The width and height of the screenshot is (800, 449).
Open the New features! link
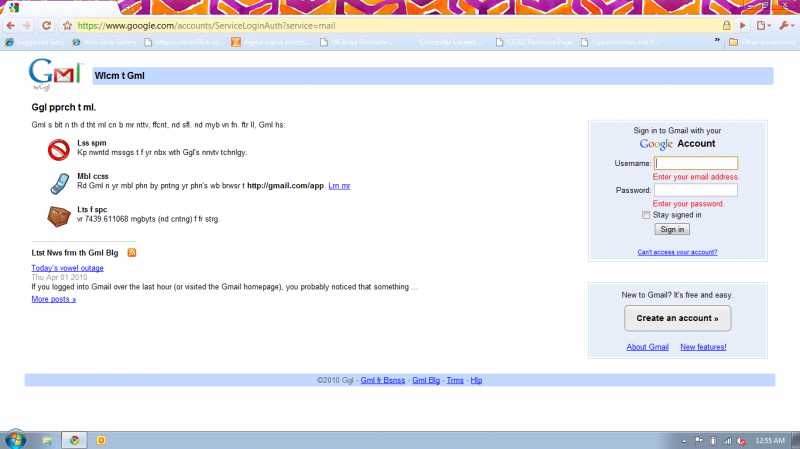pyautogui.click(x=703, y=347)
